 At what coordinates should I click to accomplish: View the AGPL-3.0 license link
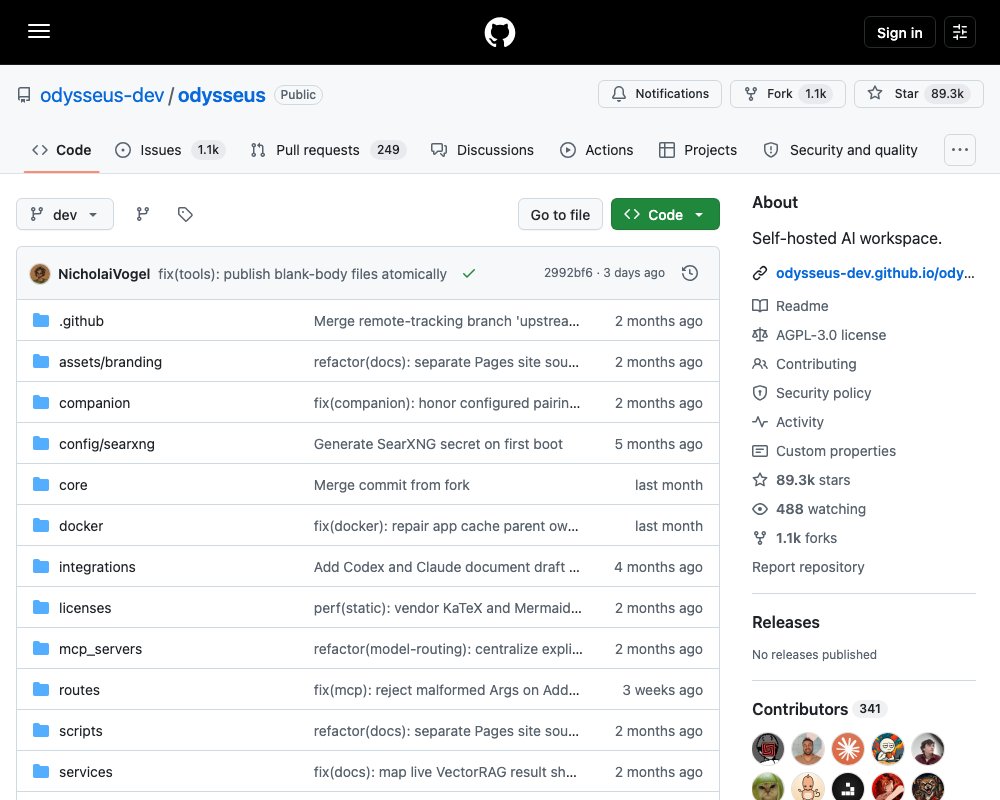(830, 335)
